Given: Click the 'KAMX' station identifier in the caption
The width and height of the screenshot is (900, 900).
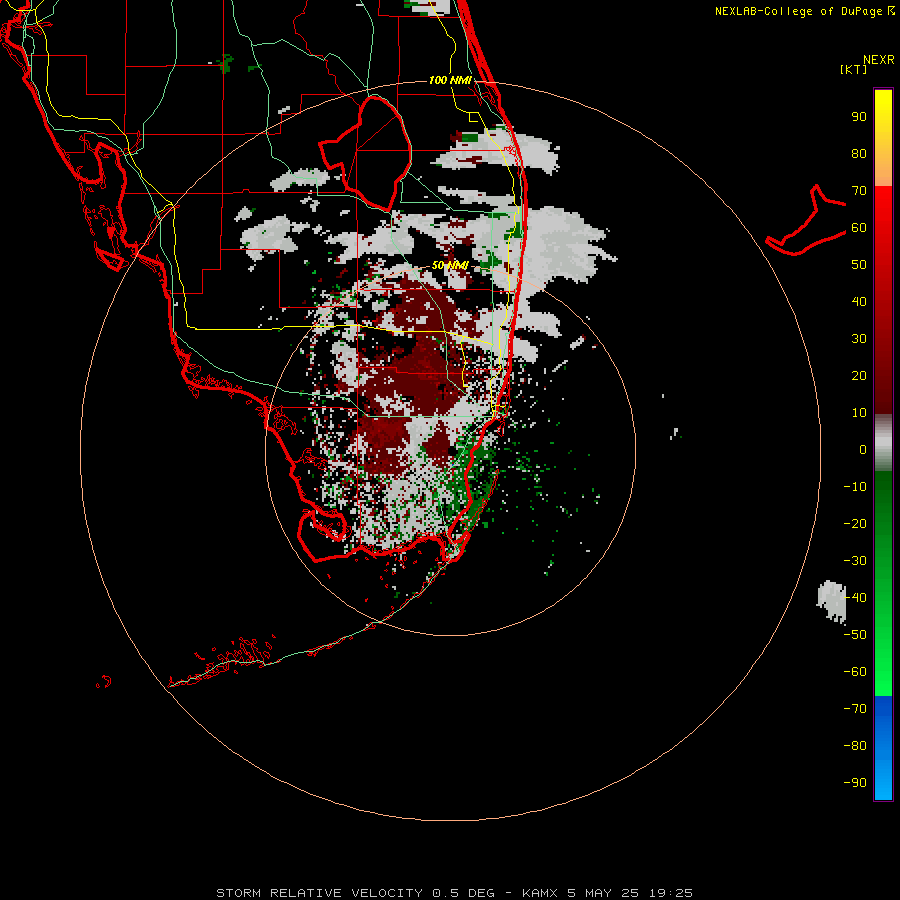Looking at the screenshot, I should [x=540, y=893].
